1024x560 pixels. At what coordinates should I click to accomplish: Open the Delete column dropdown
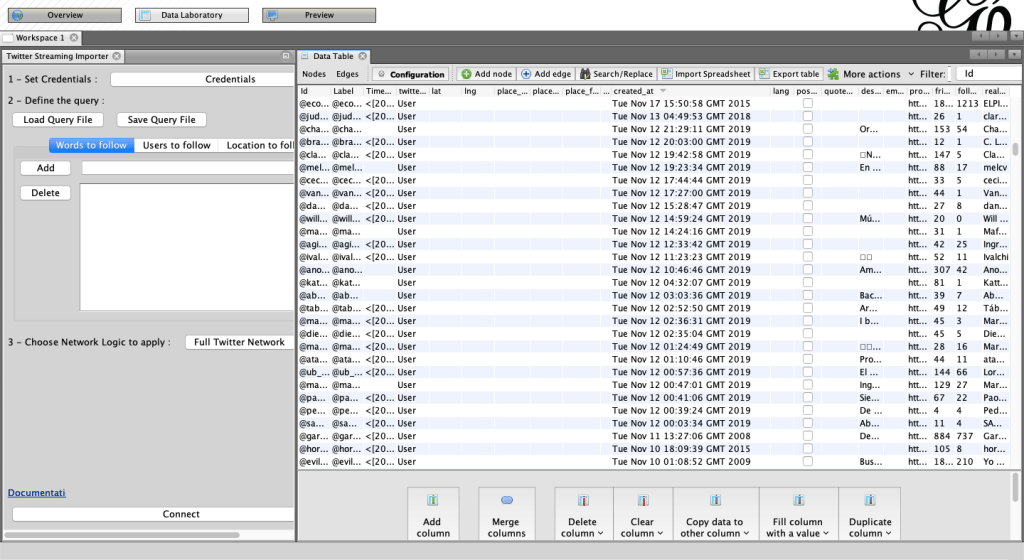click(x=600, y=533)
